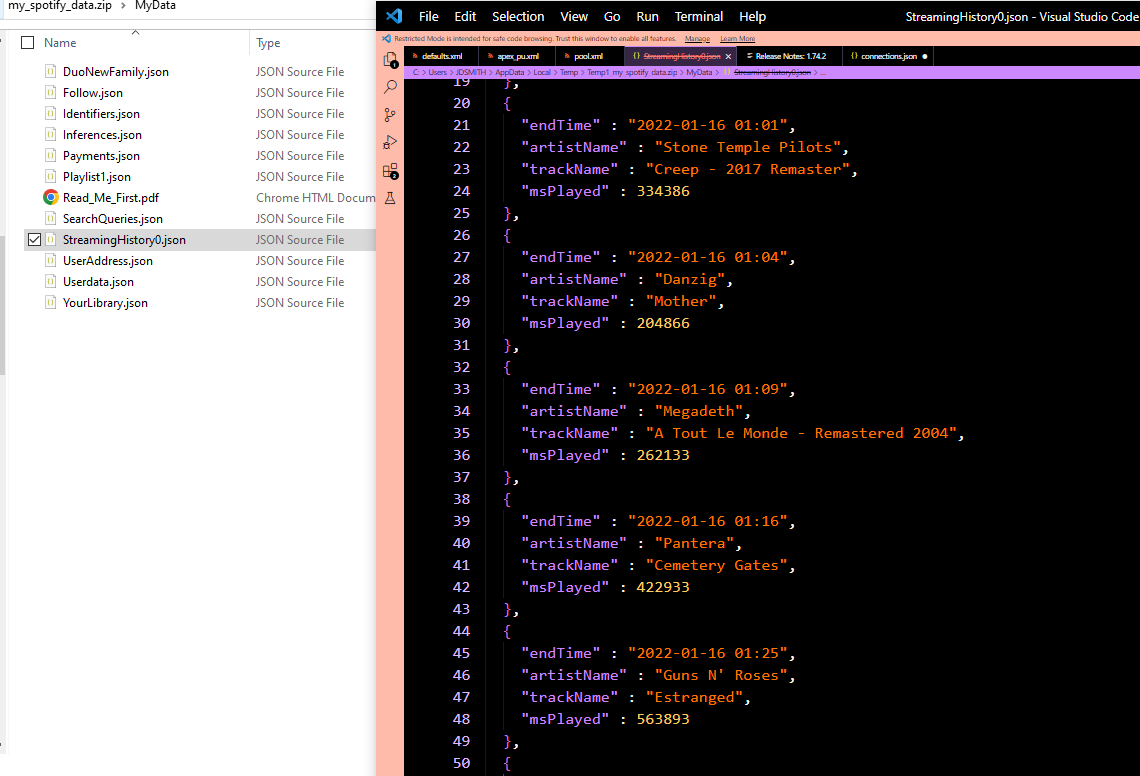Click Learn More link in banner

tap(737, 39)
